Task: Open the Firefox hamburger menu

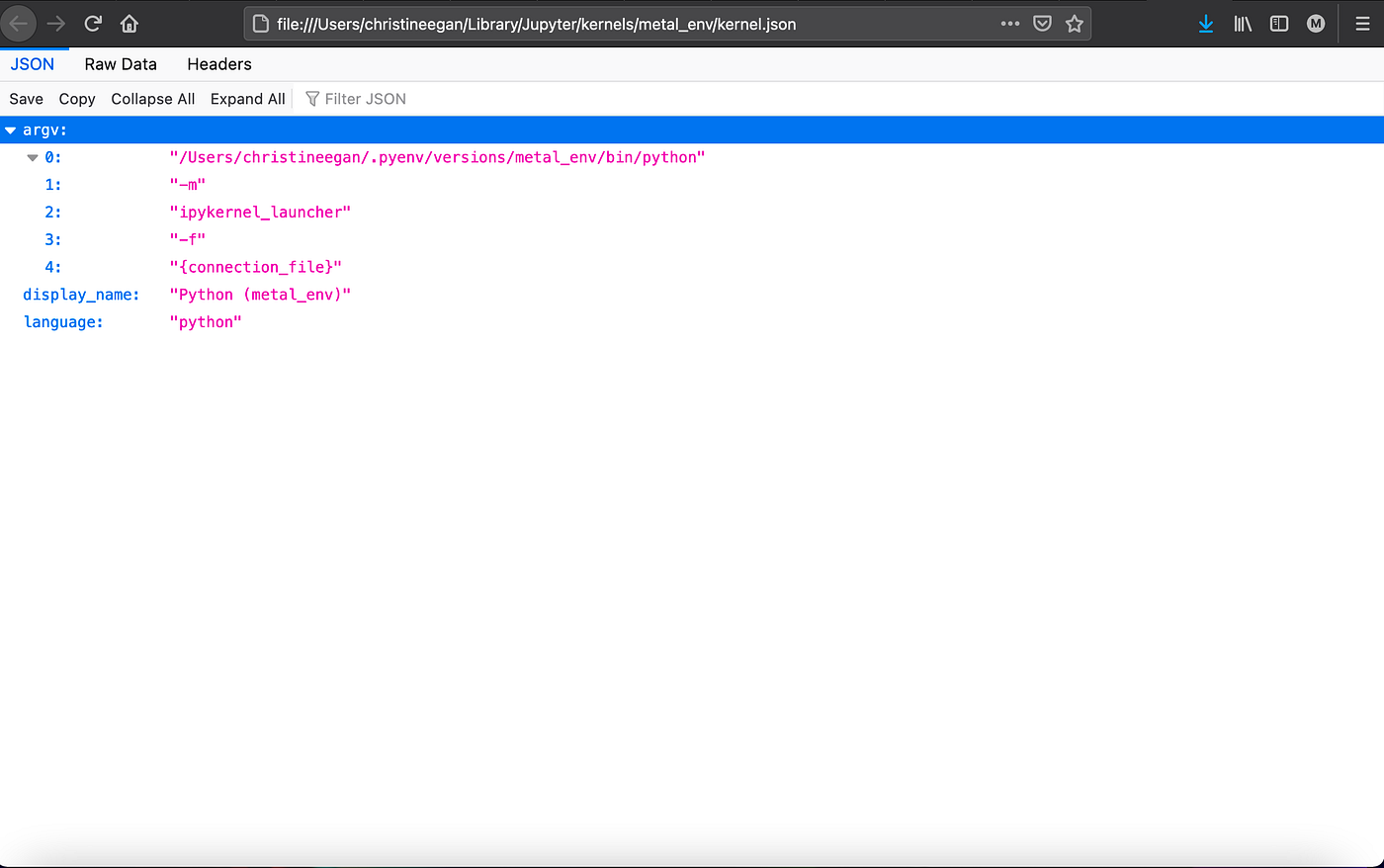Action: (x=1362, y=24)
